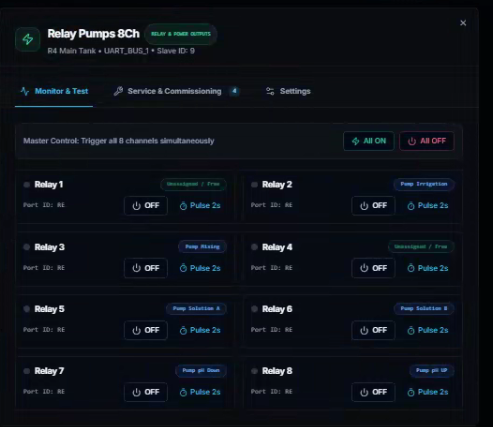Toggle the Relay 2 OFF switch
493x427 pixels.
point(373,206)
